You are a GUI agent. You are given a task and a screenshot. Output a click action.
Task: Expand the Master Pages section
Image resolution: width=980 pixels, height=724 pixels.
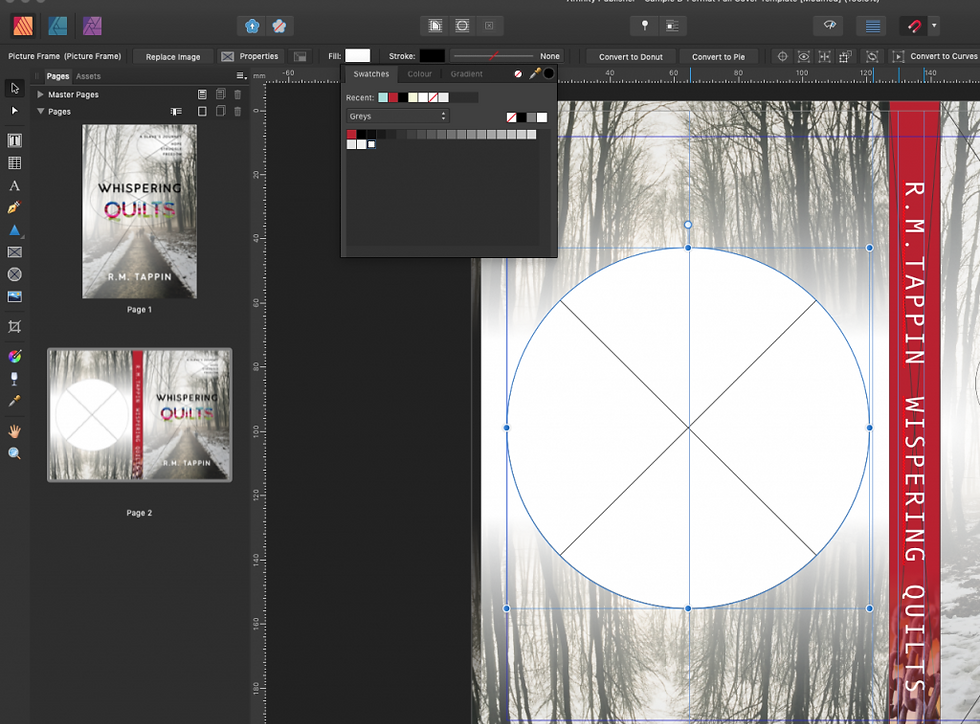40,94
